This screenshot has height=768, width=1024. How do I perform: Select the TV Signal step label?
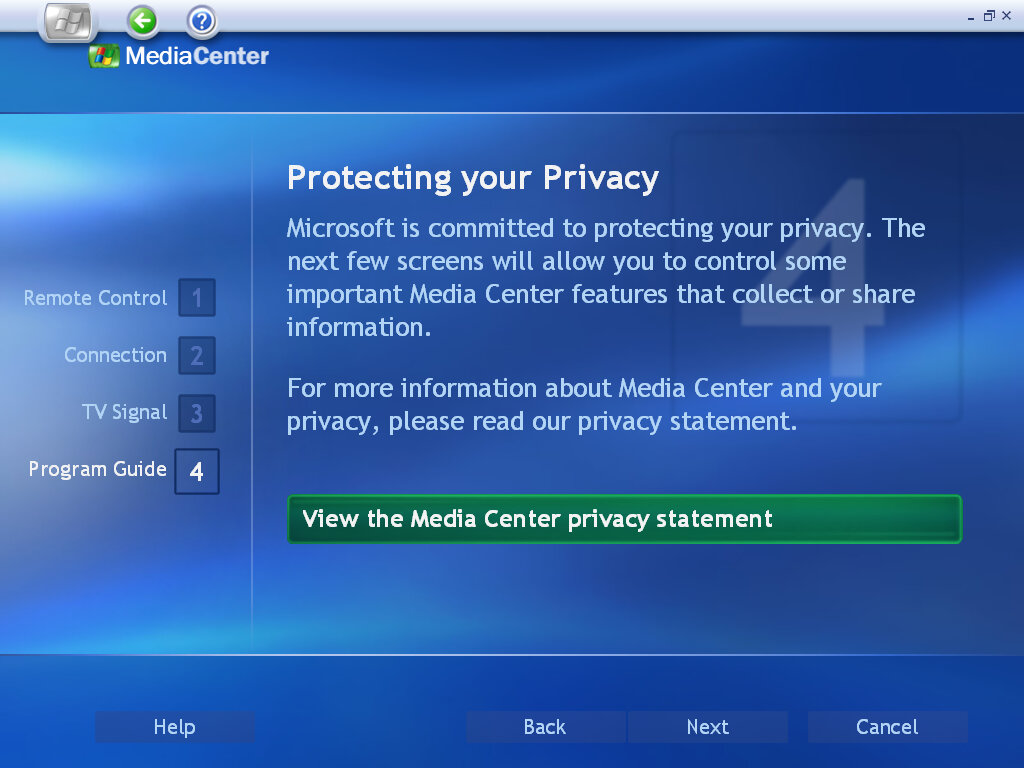[124, 412]
